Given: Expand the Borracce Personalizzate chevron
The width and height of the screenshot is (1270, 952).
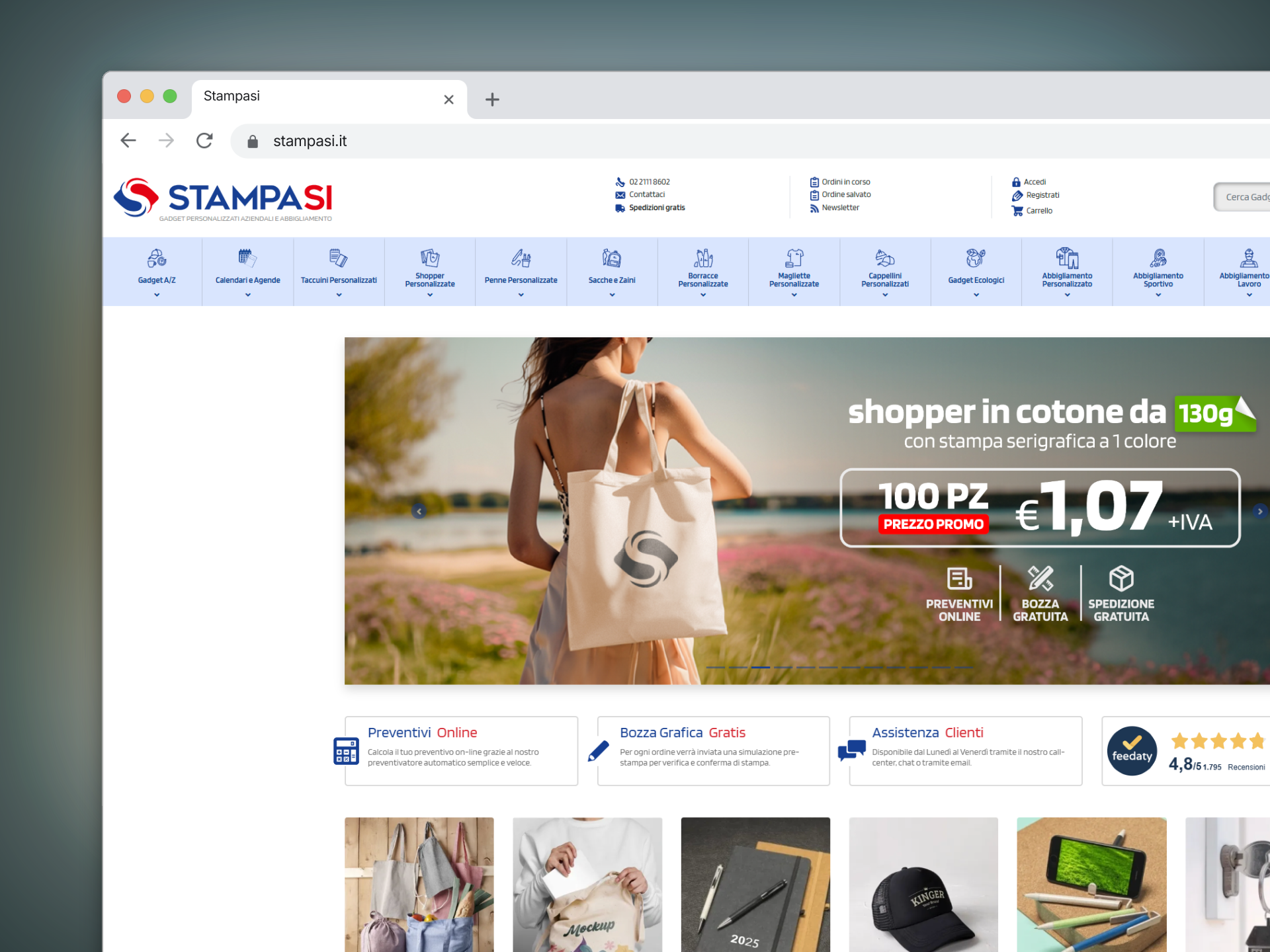Looking at the screenshot, I should (x=703, y=295).
